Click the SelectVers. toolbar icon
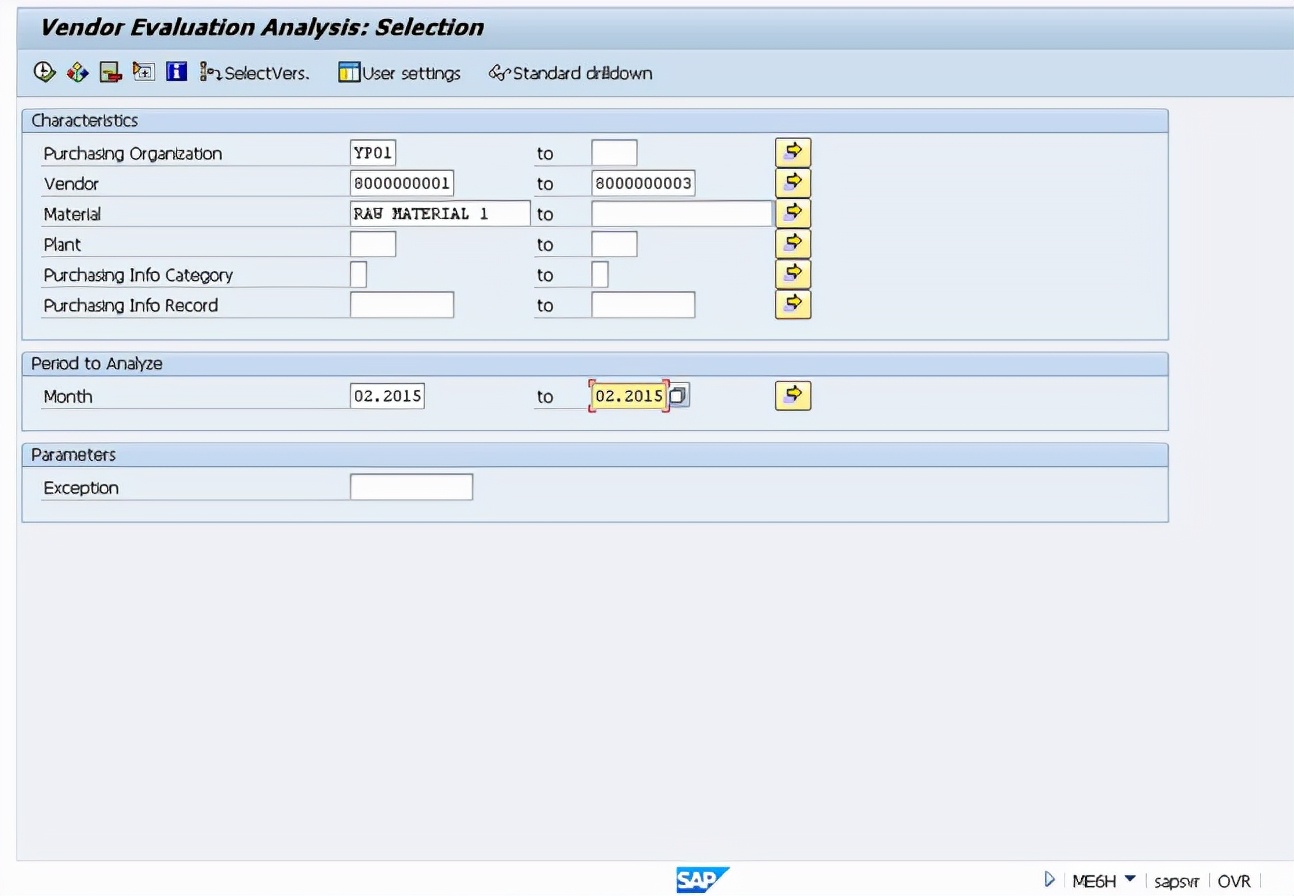Image resolution: width=1294 pixels, height=896 pixels. tap(253, 72)
